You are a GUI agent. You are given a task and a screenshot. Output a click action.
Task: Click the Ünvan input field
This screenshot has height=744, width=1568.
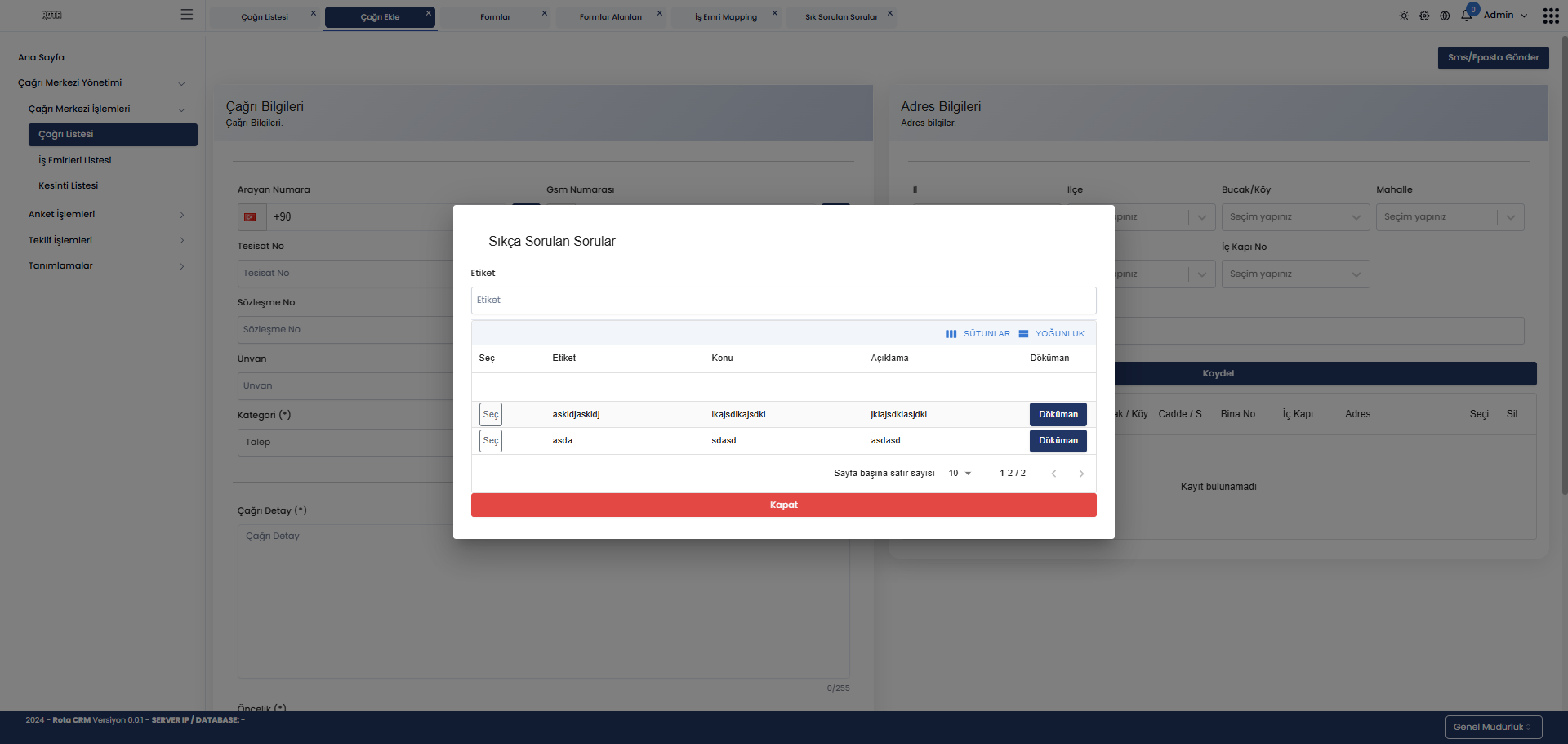[x=345, y=386]
